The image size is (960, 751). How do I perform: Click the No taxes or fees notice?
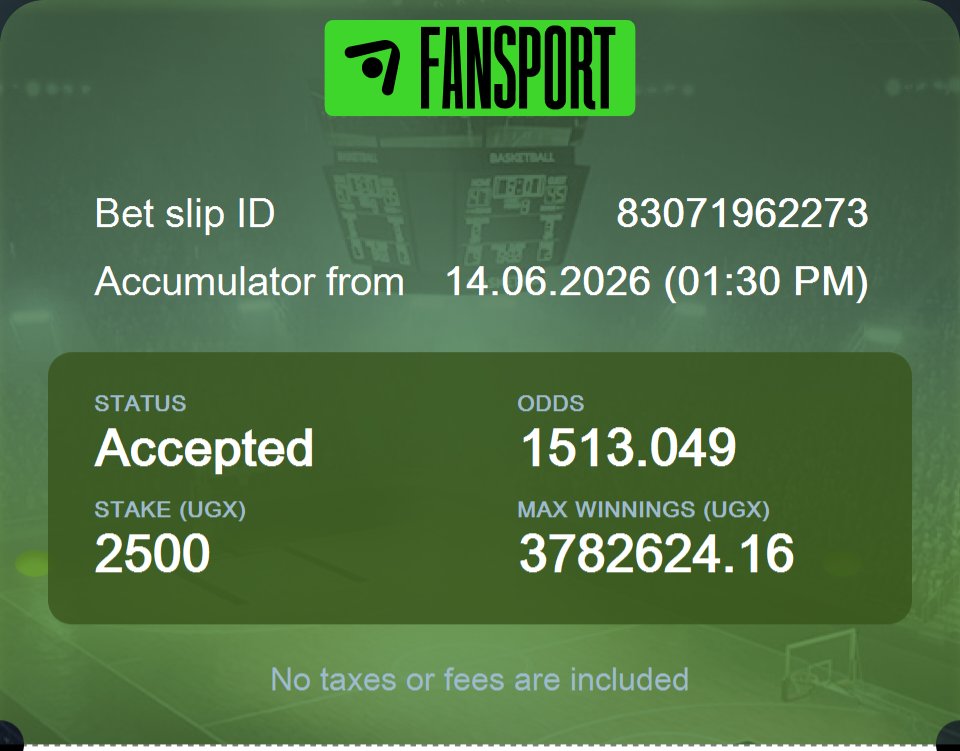[480, 679]
